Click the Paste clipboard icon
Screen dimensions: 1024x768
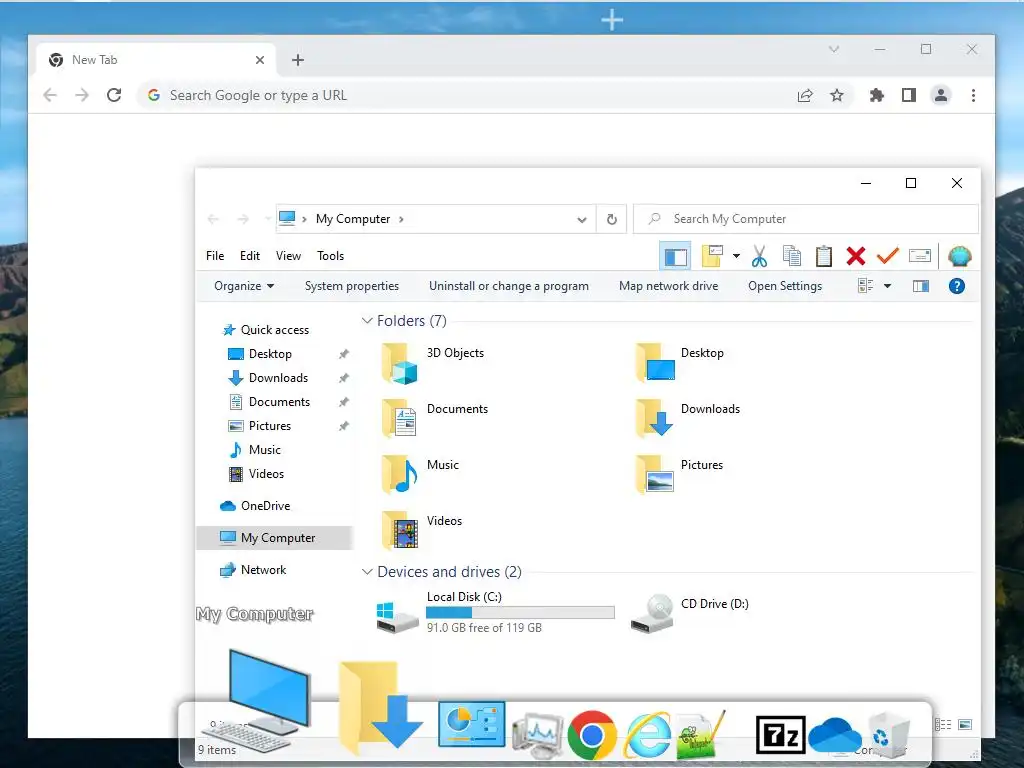tap(824, 256)
